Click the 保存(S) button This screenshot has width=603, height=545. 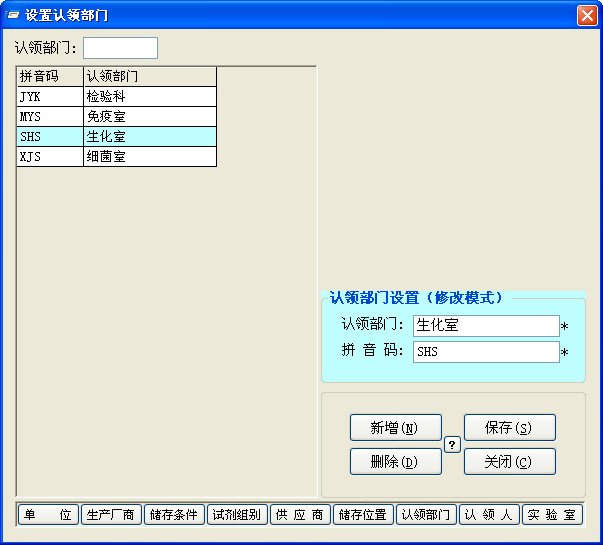click(x=510, y=428)
